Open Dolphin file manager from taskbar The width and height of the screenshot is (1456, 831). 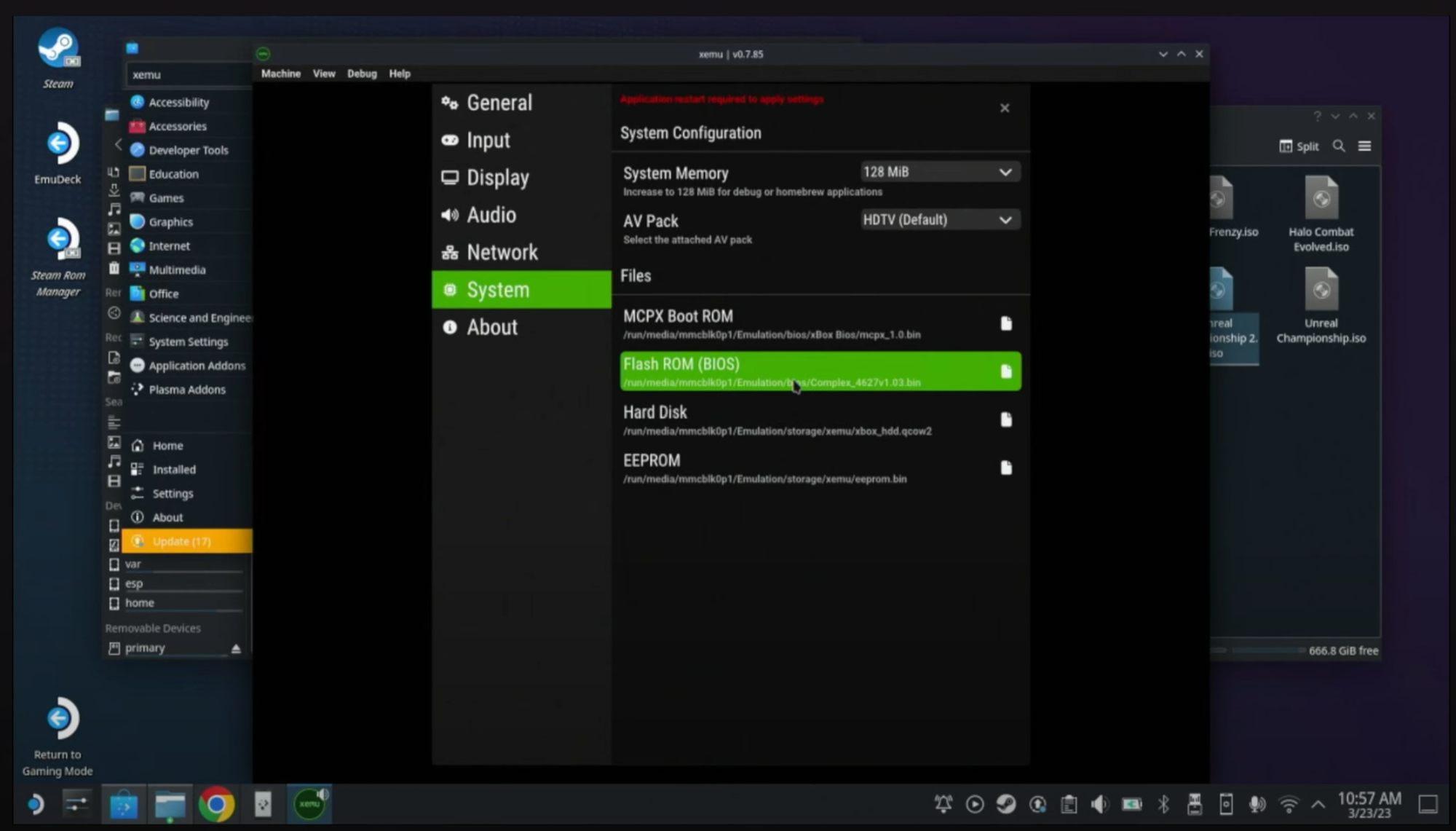pos(170,805)
